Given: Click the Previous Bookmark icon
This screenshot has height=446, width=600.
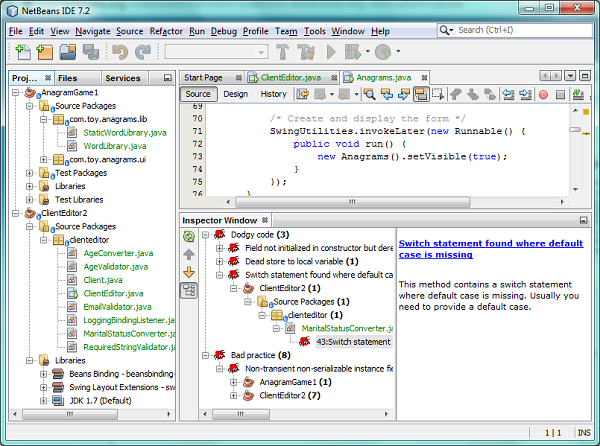Looking at the screenshot, I should click(x=455, y=94).
